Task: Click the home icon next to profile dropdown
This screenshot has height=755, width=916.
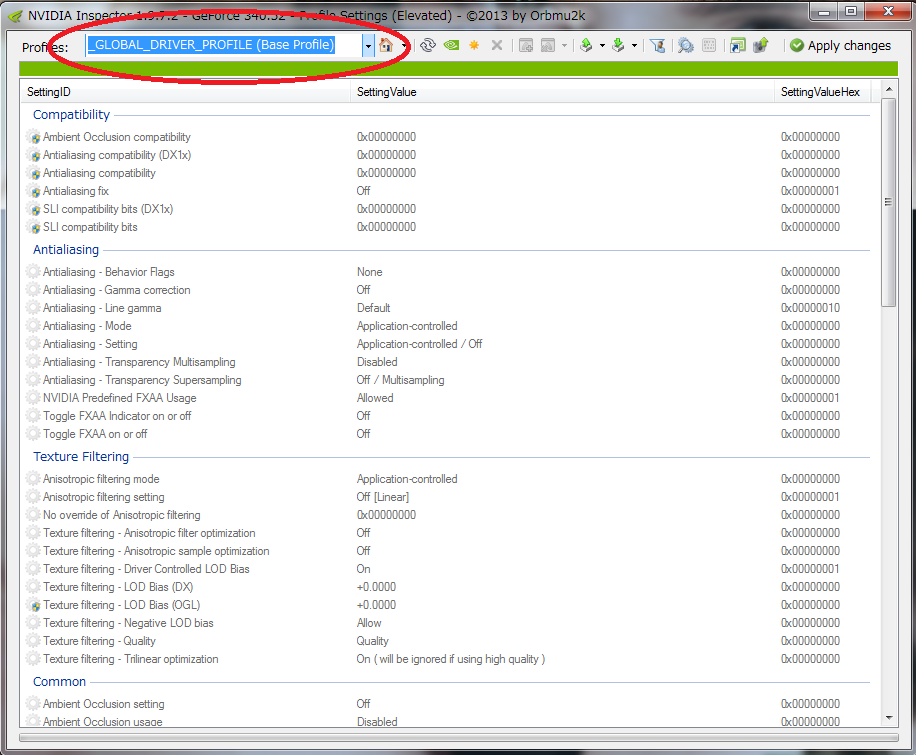Action: click(x=385, y=46)
